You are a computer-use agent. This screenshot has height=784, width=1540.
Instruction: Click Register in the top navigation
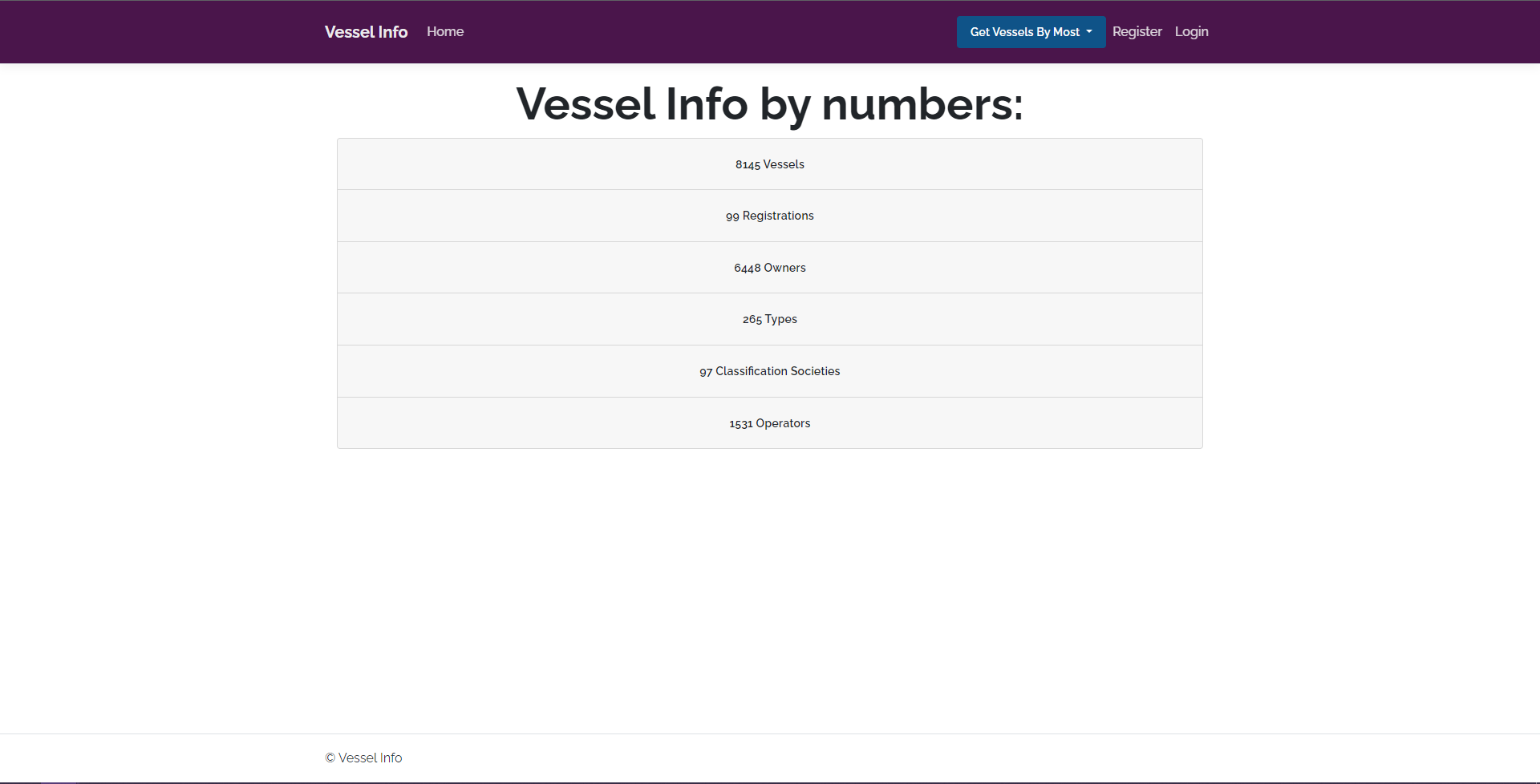point(1137,32)
